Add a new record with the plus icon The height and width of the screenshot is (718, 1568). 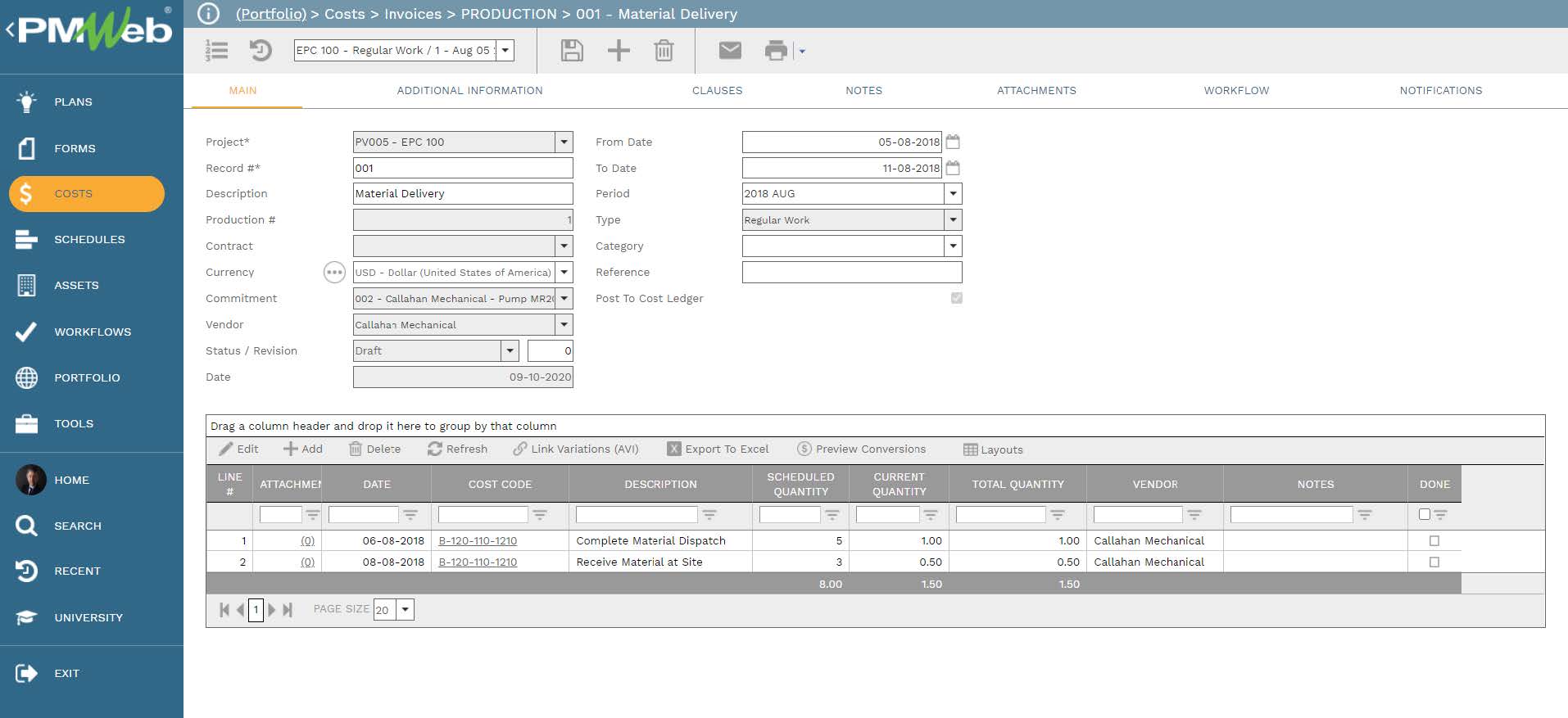click(619, 51)
